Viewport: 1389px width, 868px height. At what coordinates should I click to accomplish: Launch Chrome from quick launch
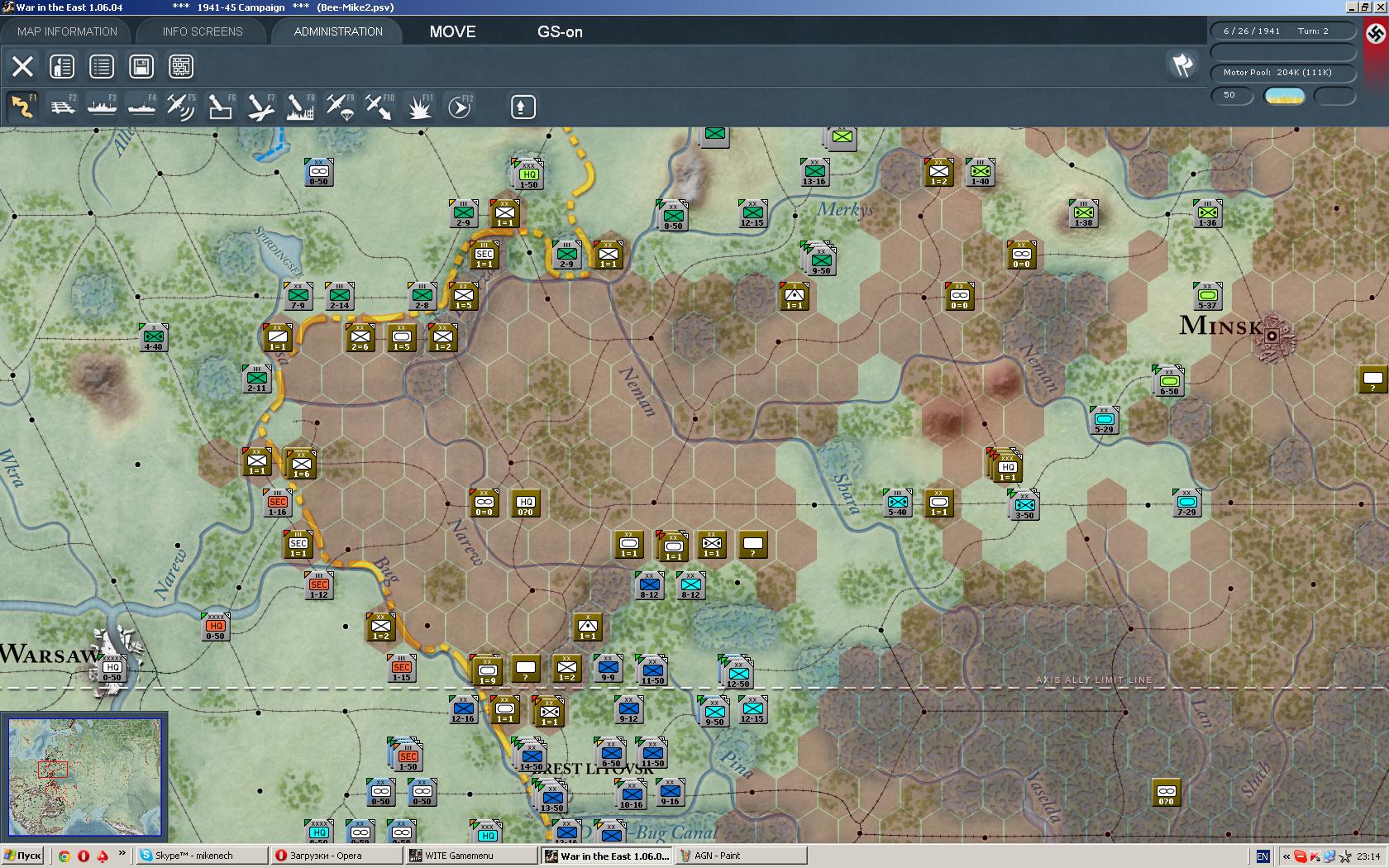64,856
